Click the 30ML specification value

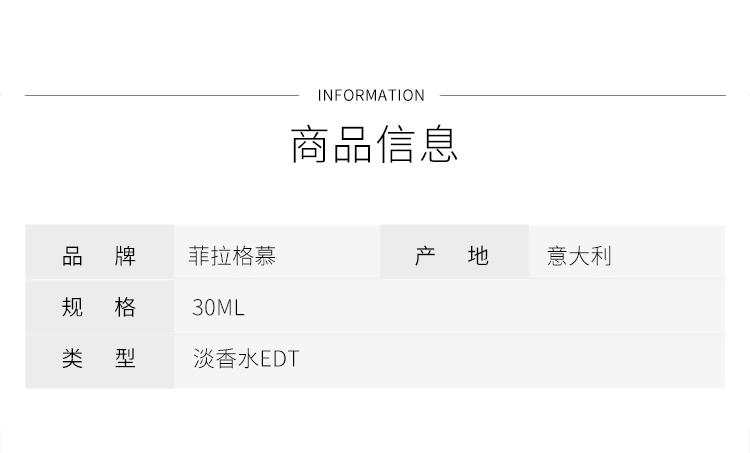coord(218,308)
